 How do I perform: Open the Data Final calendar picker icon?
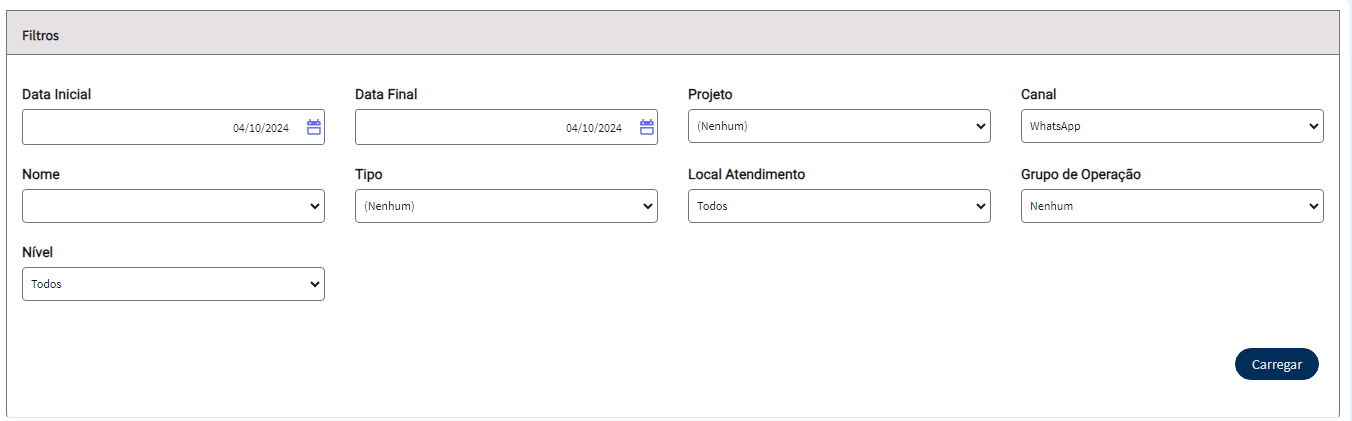coord(647,127)
